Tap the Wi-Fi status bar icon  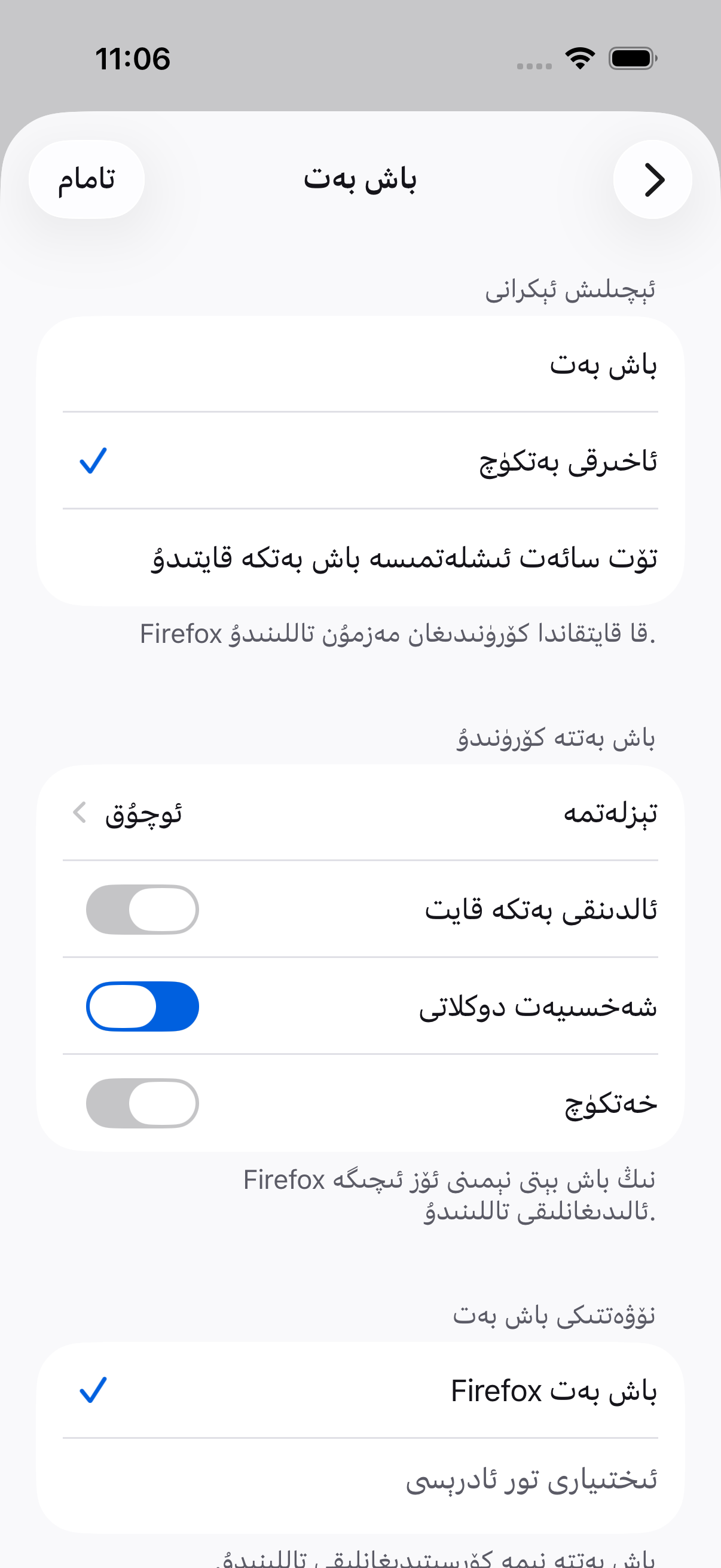[580, 59]
